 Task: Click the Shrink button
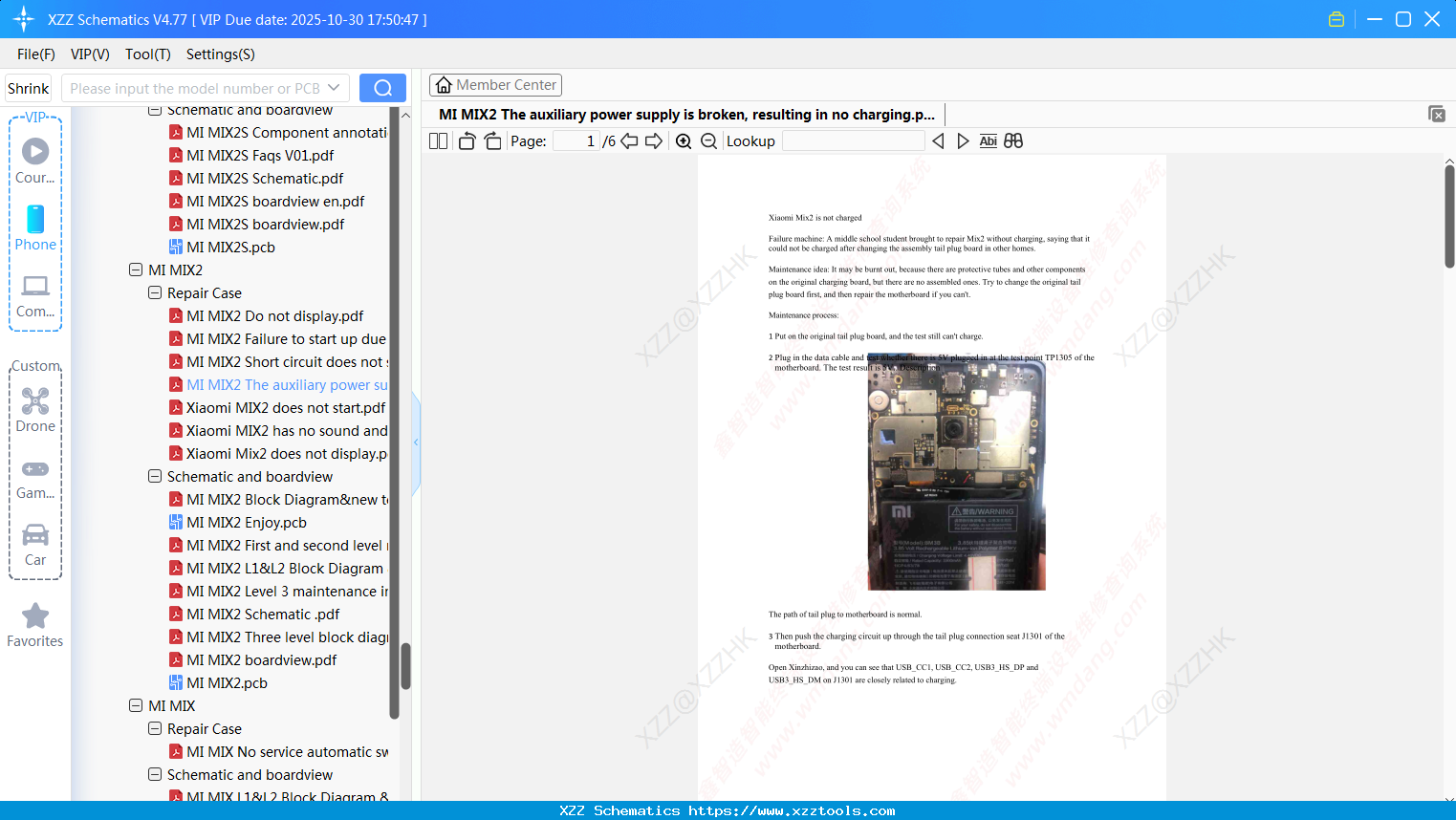coord(29,88)
